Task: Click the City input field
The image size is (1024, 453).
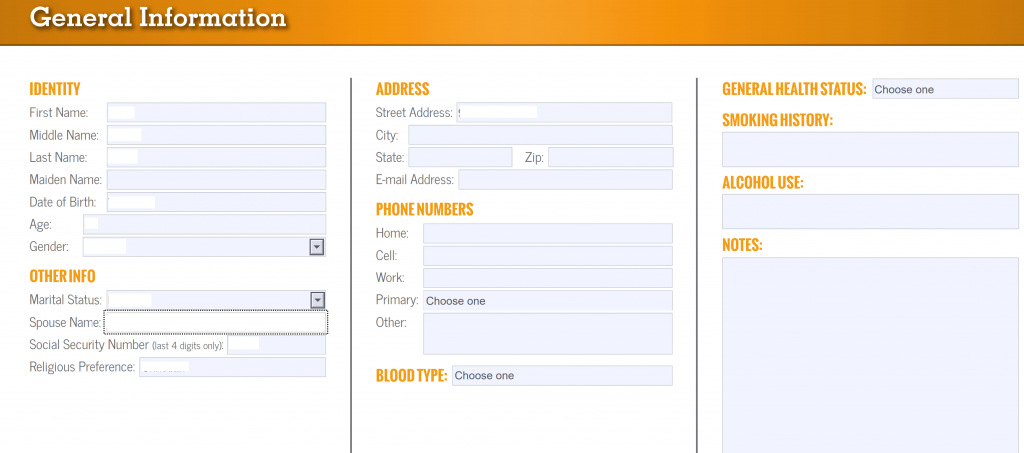Action: (540, 135)
